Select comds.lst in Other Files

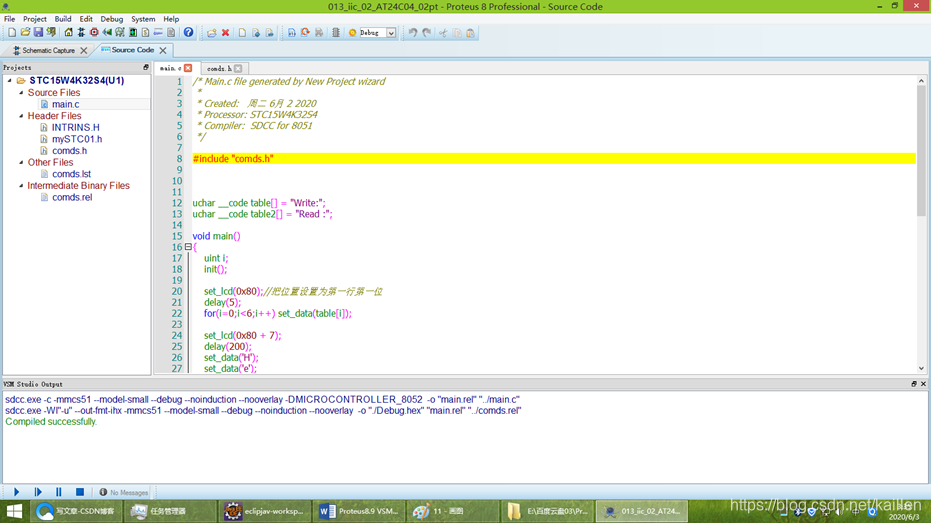(x=71, y=174)
